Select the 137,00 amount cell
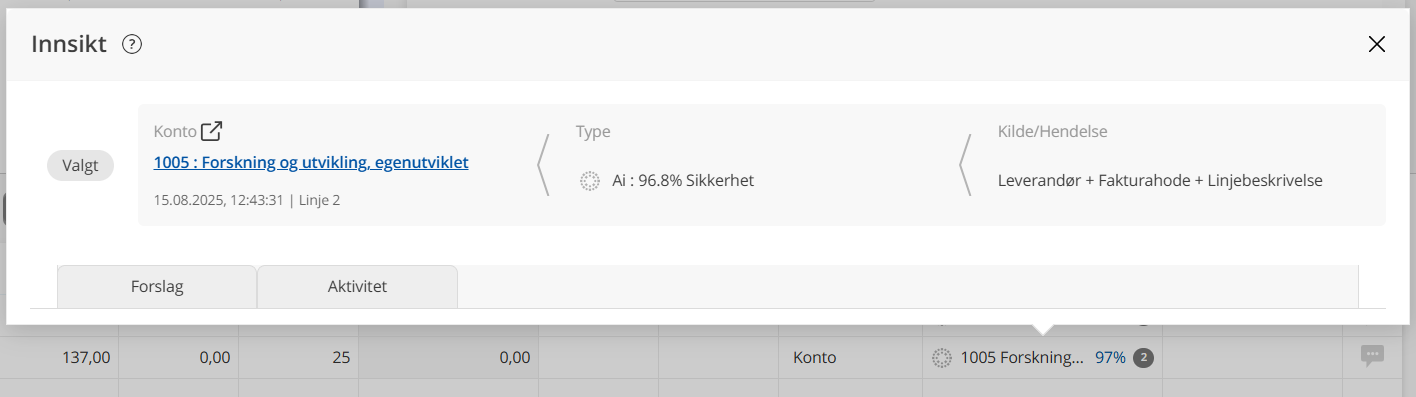The width and height of the screenshot is (1416, 397). 59,357
